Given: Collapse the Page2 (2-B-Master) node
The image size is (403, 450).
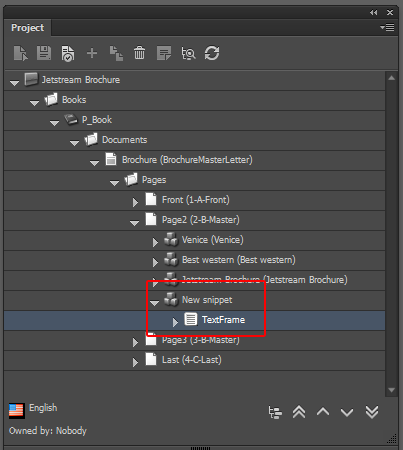Looking at the screenshot, I should tap(135, 223).
